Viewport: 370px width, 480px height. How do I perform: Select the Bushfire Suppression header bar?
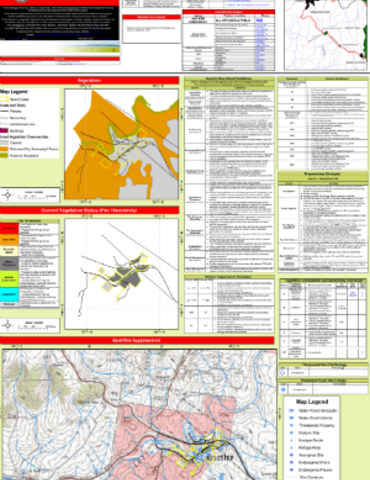coord(137,340)
